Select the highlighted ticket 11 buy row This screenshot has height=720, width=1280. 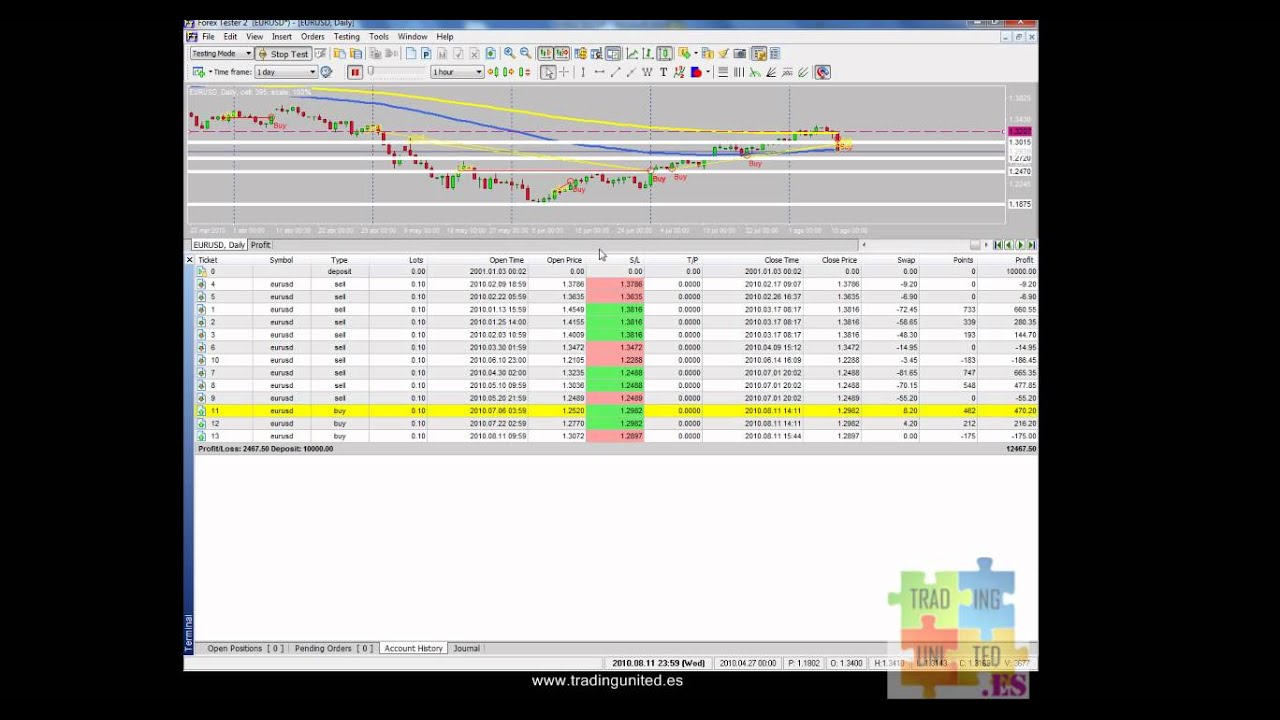616,411
